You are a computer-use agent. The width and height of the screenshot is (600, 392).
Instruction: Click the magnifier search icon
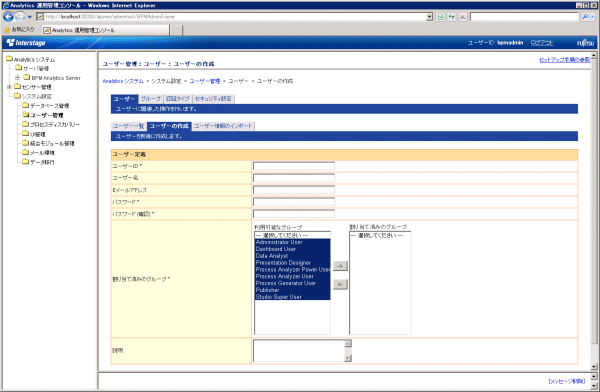(x=585, y=17)
